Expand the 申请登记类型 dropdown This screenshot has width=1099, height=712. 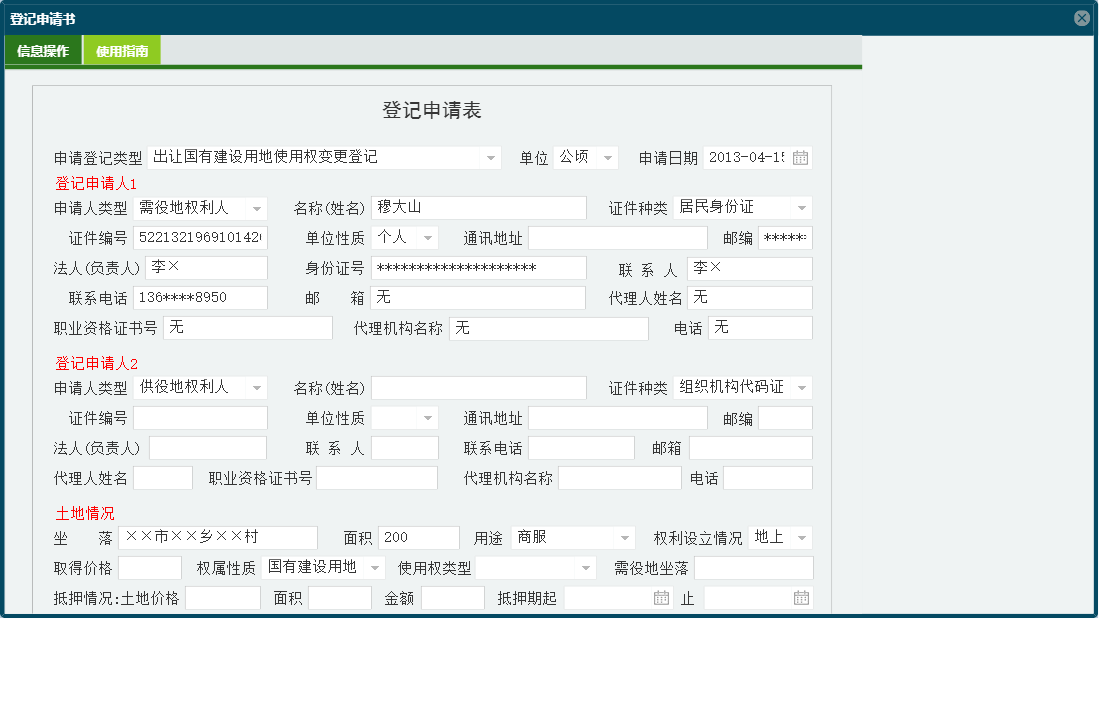click(x=490, y=157)
